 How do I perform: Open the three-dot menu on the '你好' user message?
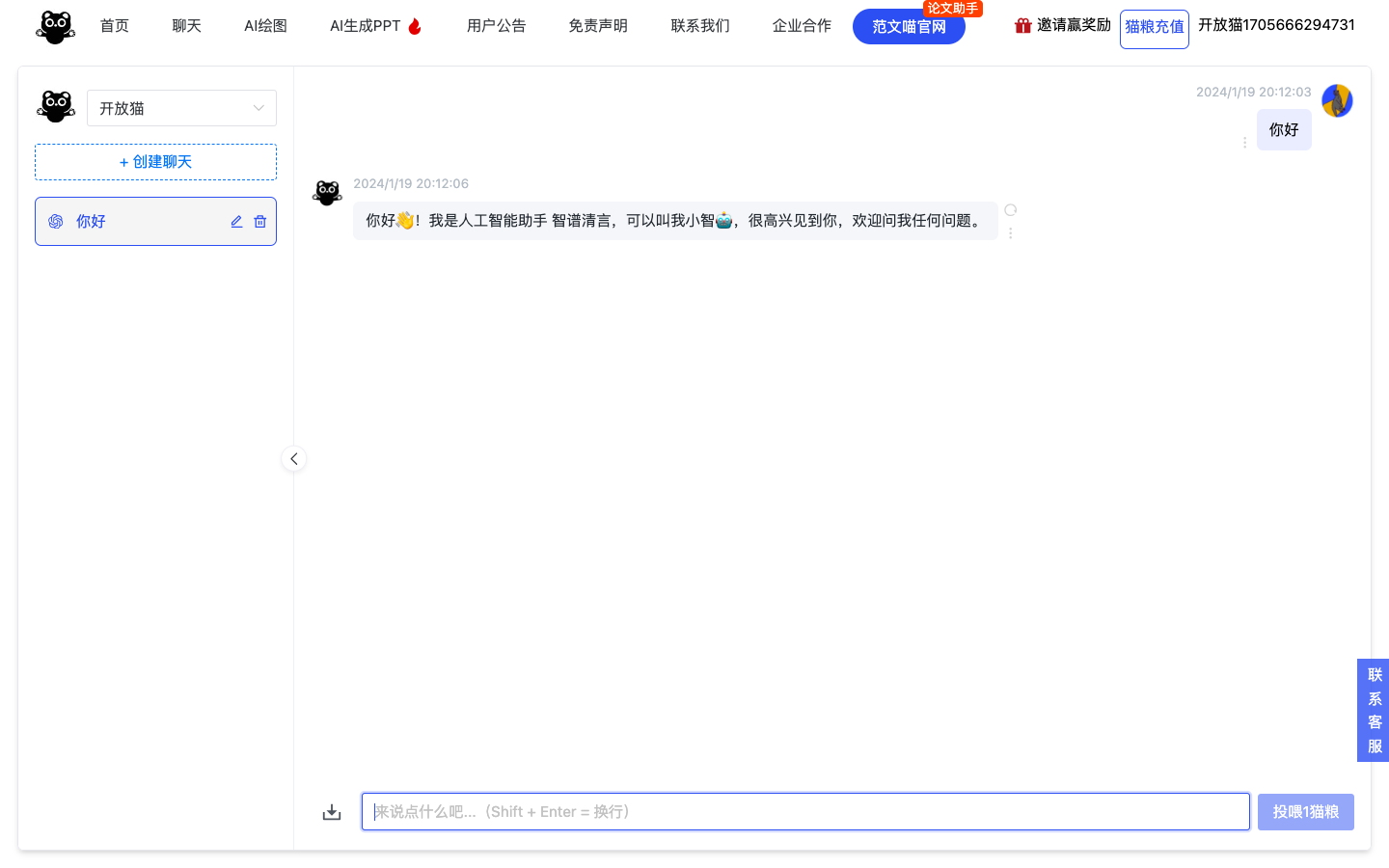1244,142
